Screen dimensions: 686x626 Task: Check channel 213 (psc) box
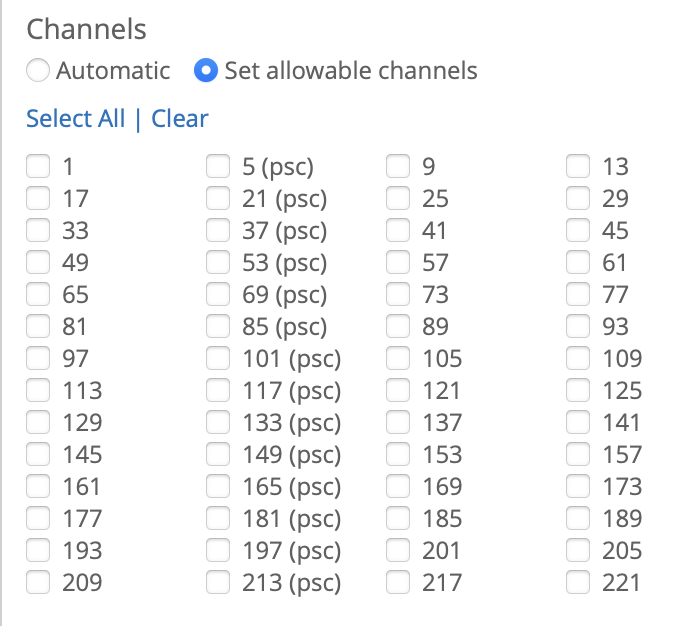[218, 583]
